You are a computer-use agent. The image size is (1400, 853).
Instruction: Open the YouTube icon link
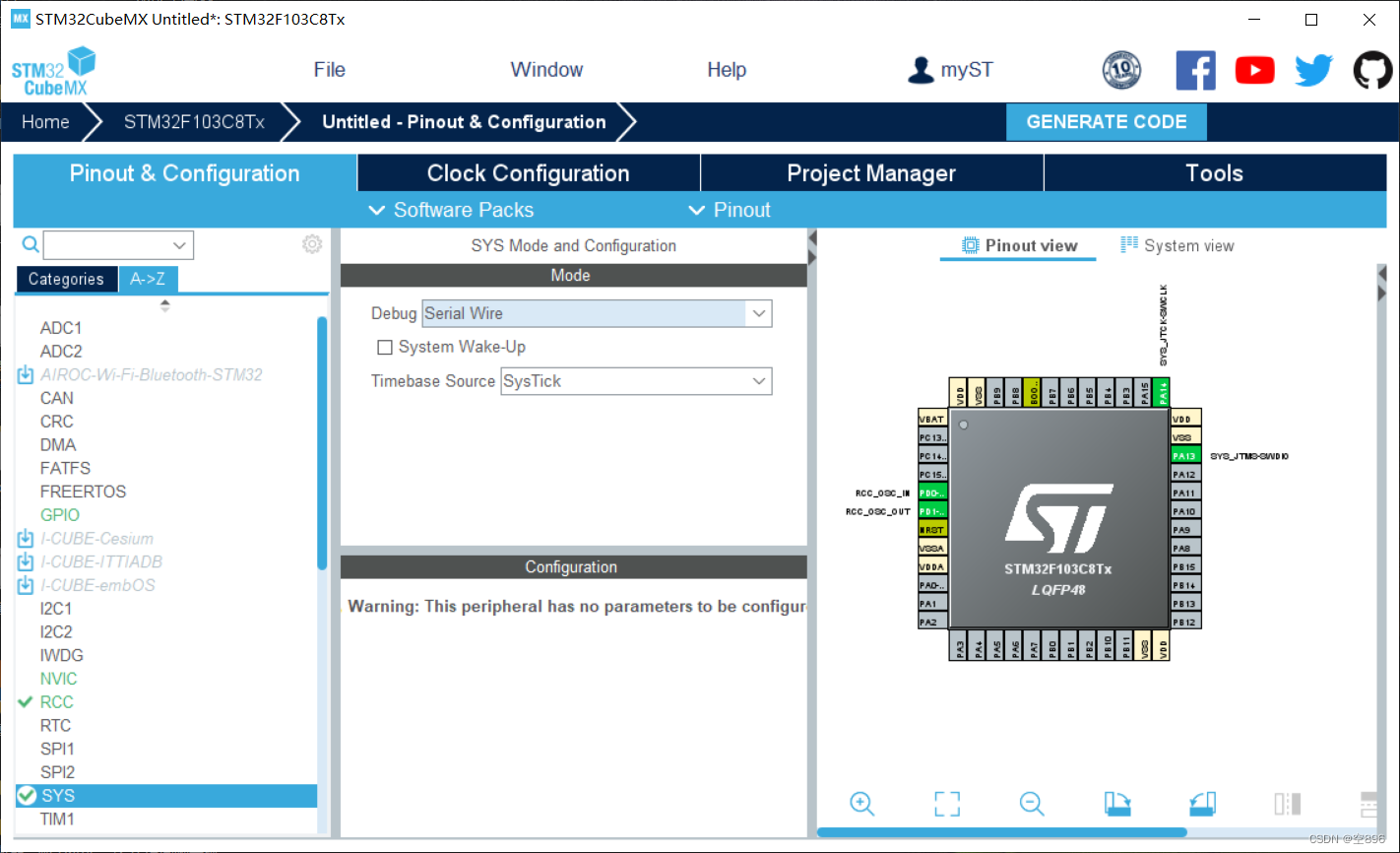1254,70
